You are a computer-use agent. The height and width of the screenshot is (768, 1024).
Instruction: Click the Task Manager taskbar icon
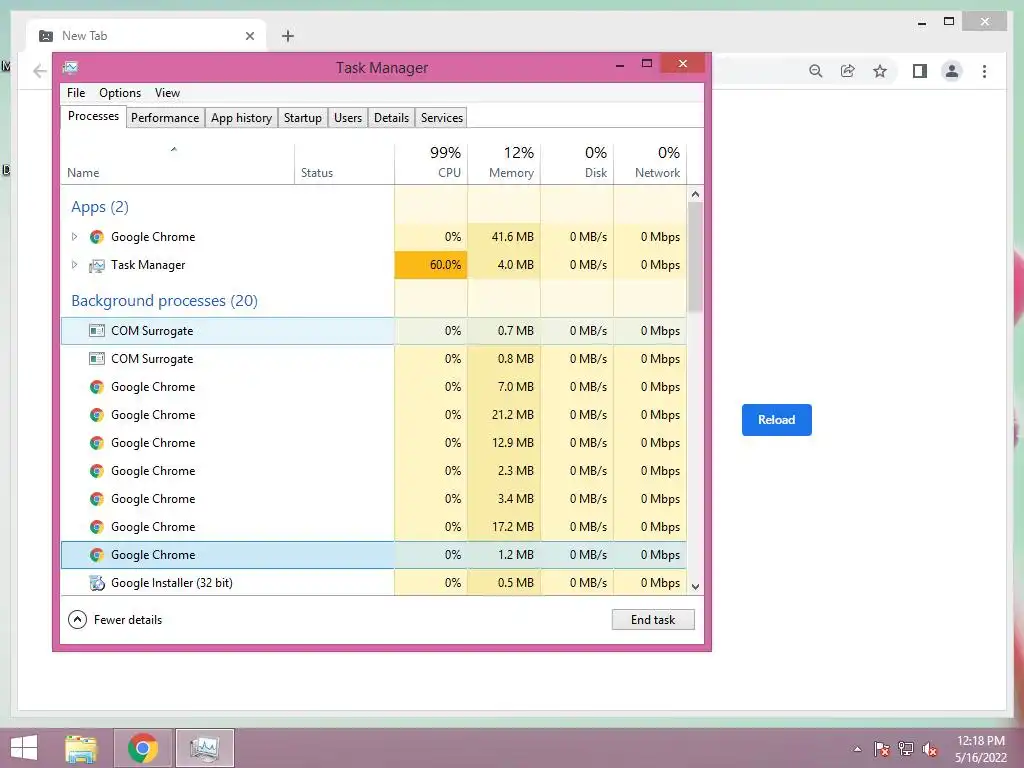point(204,748)
